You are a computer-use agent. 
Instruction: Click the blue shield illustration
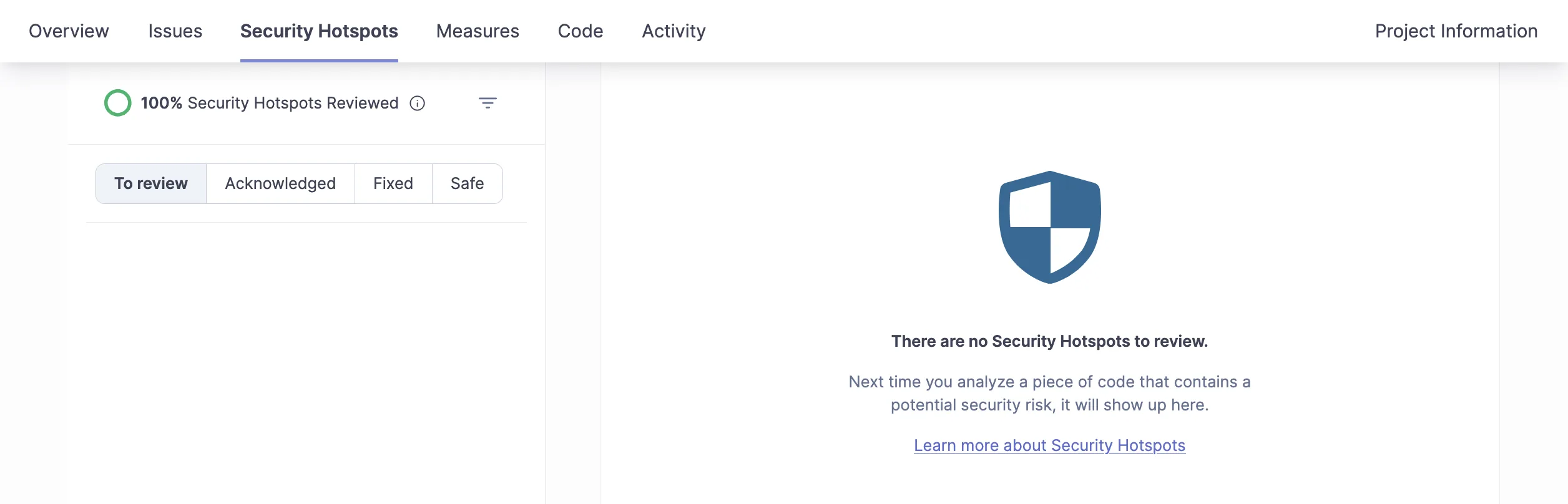[1050, 225]
